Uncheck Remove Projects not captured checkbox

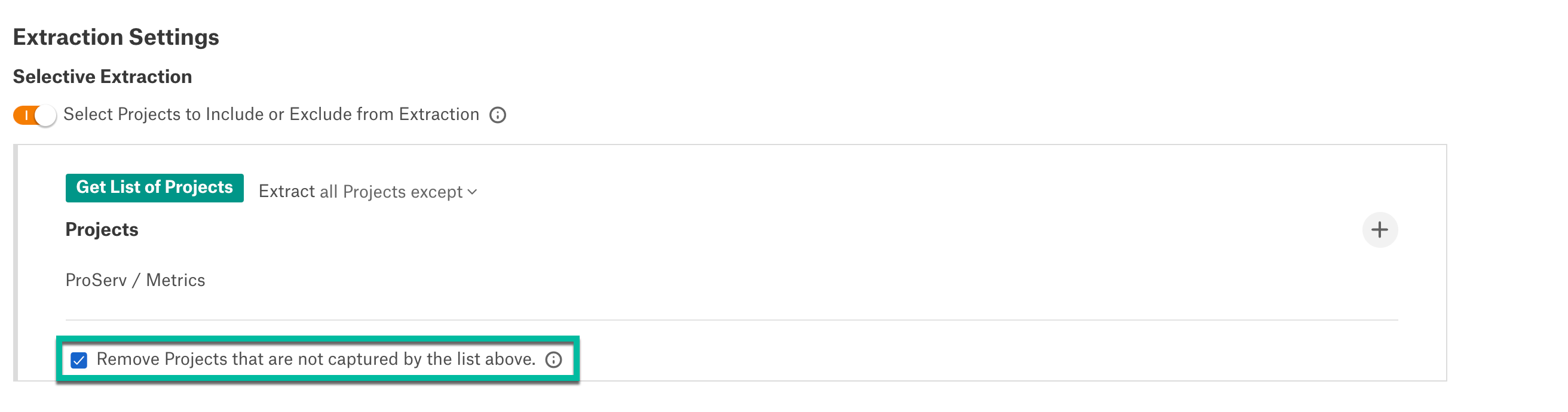coord(78,360)
